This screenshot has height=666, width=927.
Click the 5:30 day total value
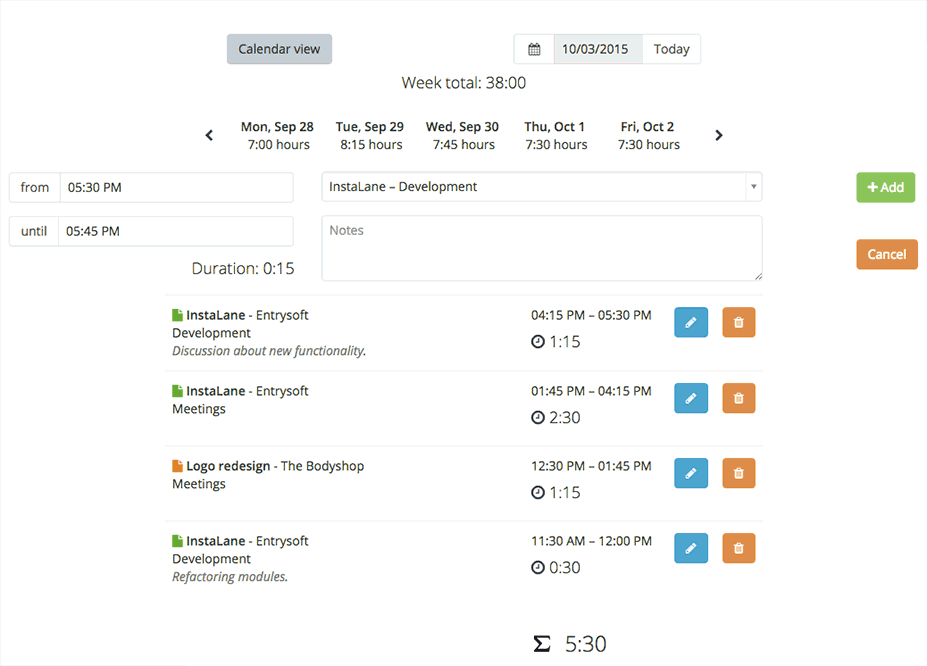click(x=585, y=644)
